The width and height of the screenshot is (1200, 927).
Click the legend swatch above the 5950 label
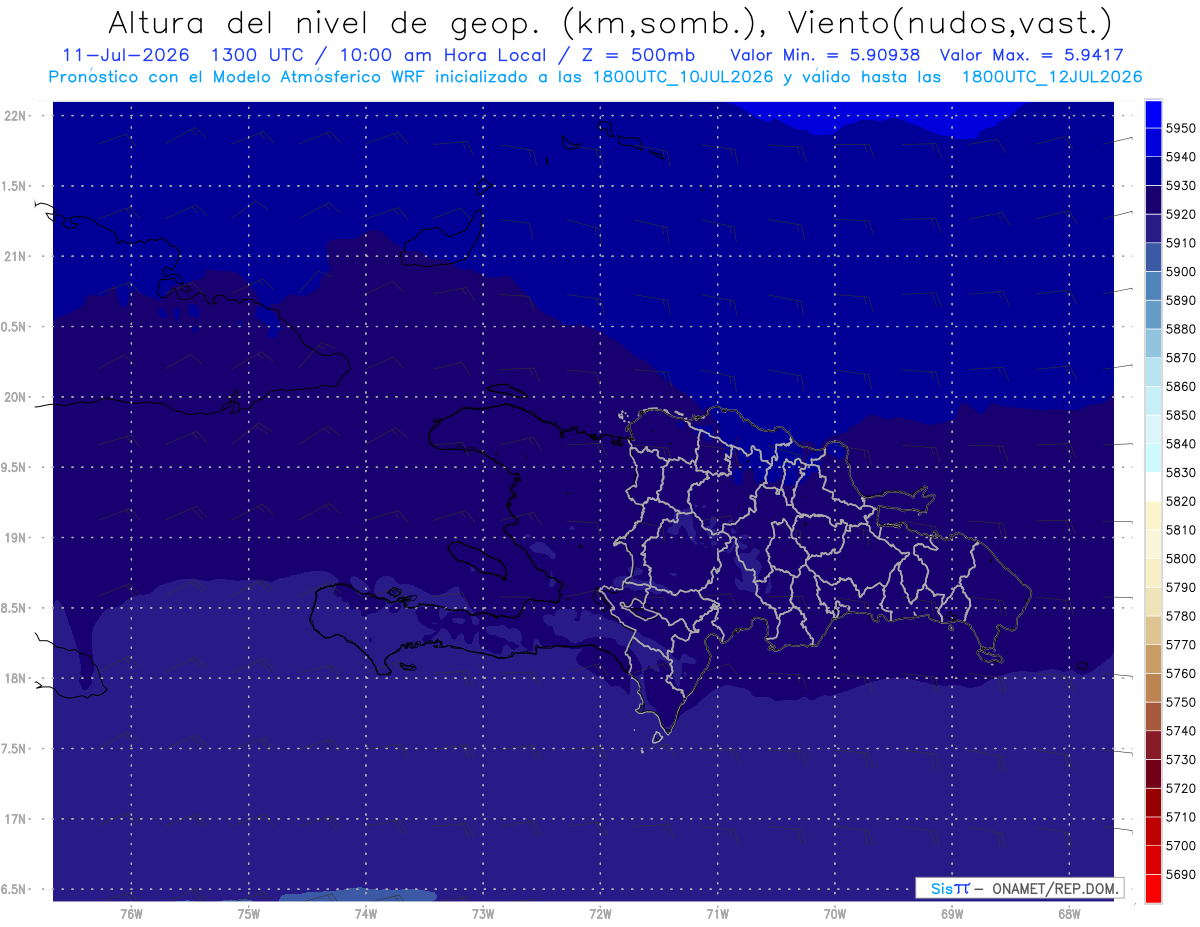coord(1153,114)
